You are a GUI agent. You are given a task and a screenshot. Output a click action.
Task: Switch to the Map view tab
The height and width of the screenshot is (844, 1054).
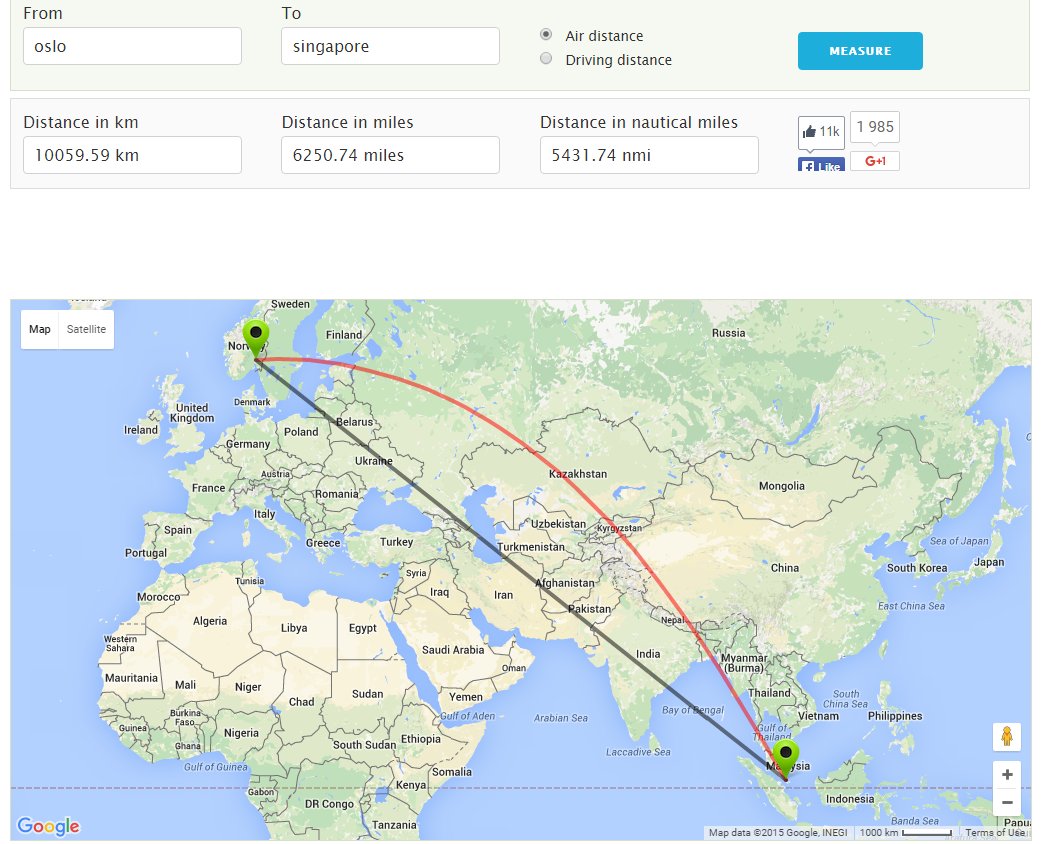pyautogui.click(x=40, y=329)
